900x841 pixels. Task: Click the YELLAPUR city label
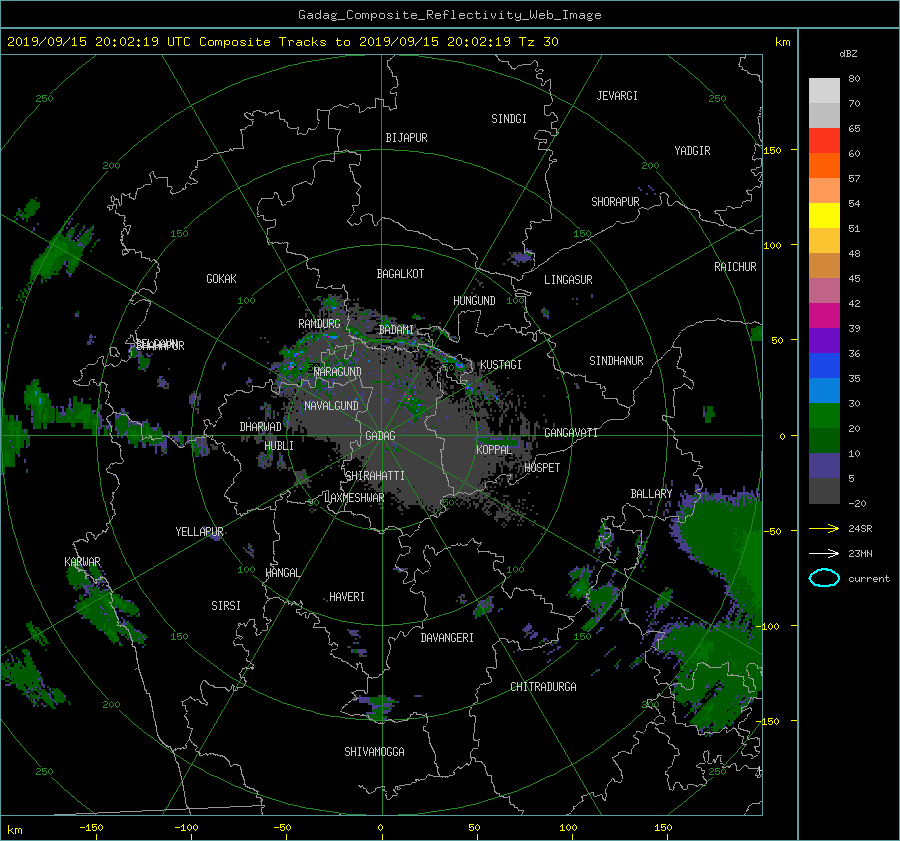click(199, 532)
